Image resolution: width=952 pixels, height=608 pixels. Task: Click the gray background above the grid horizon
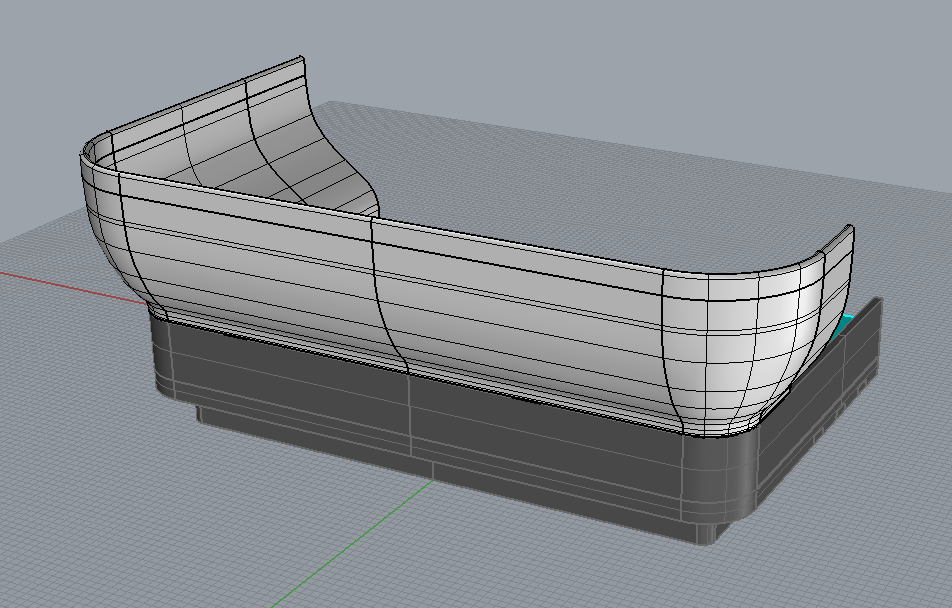pyautogui.click(x=600, y=50)
